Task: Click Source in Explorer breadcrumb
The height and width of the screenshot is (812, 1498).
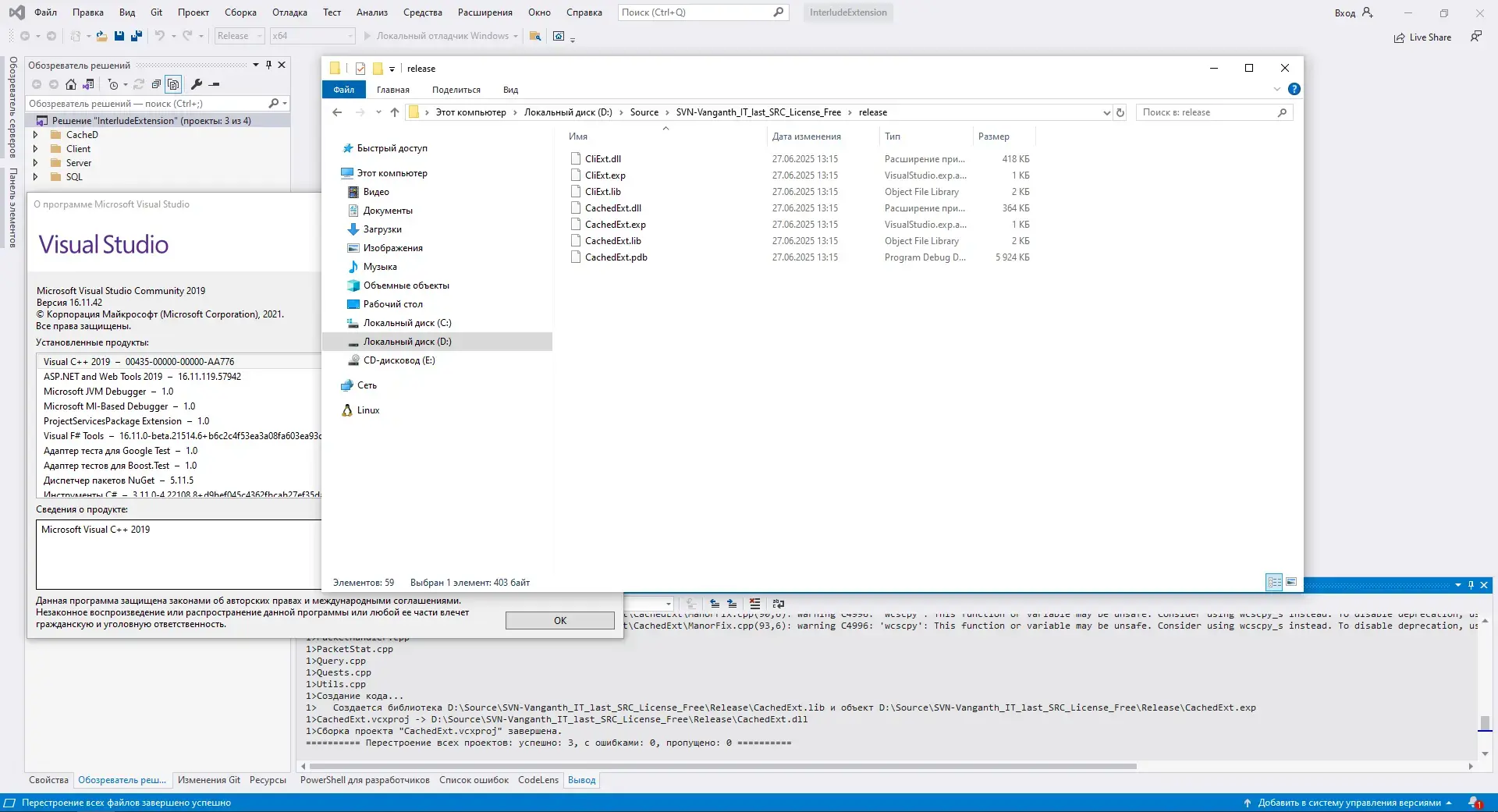Action: [x=644, y=112]
